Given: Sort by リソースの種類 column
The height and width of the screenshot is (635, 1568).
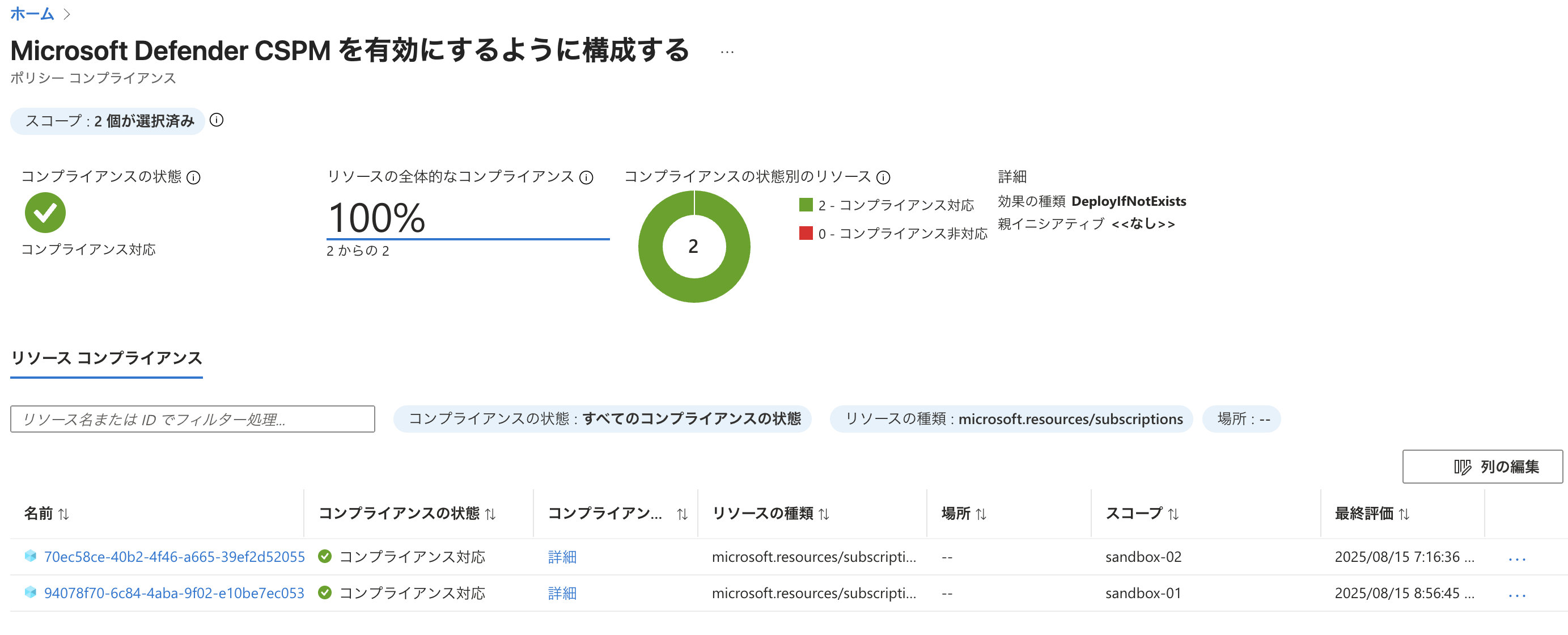Looking at the screenshot, I should point(770,513).
